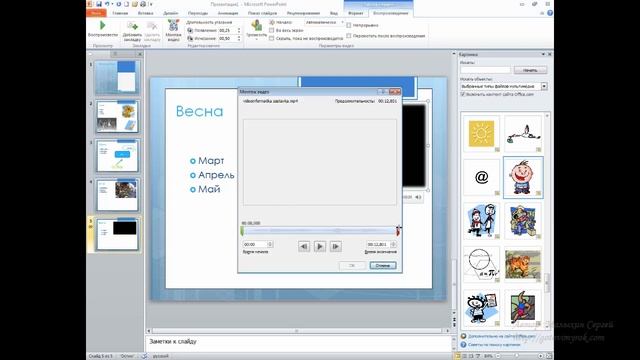Select slide 4 thumbnail in panel

click(x=117, y=195)
